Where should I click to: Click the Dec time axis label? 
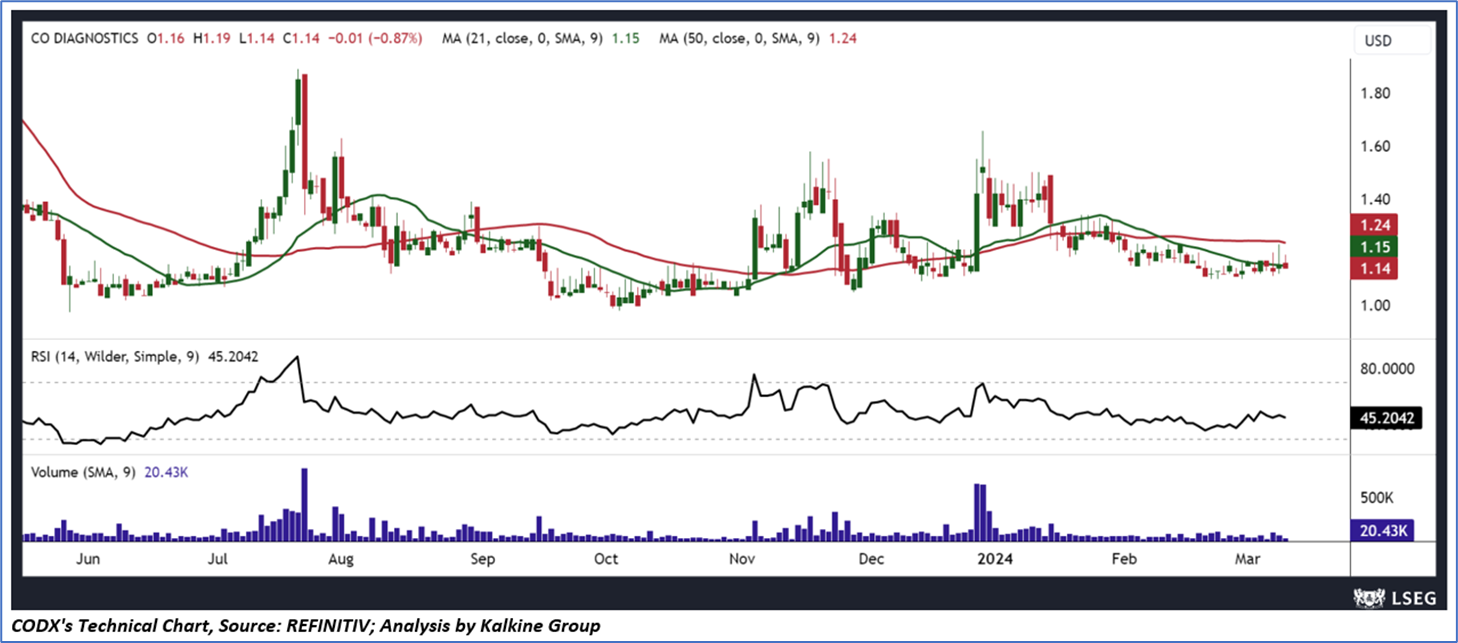(872, 559)
